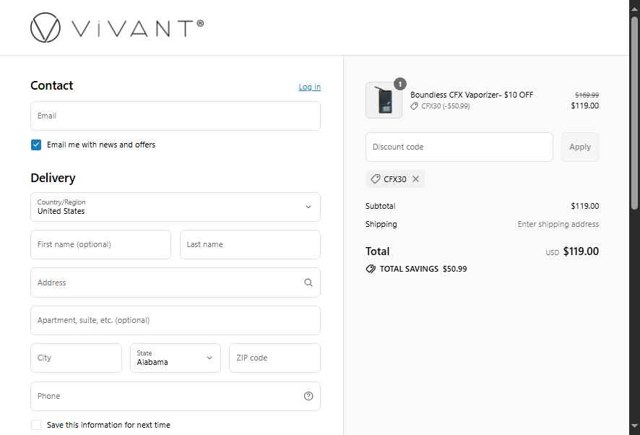Click the struck-through $169.99 price
The image size is (640, 435).
tap(587, 95)
